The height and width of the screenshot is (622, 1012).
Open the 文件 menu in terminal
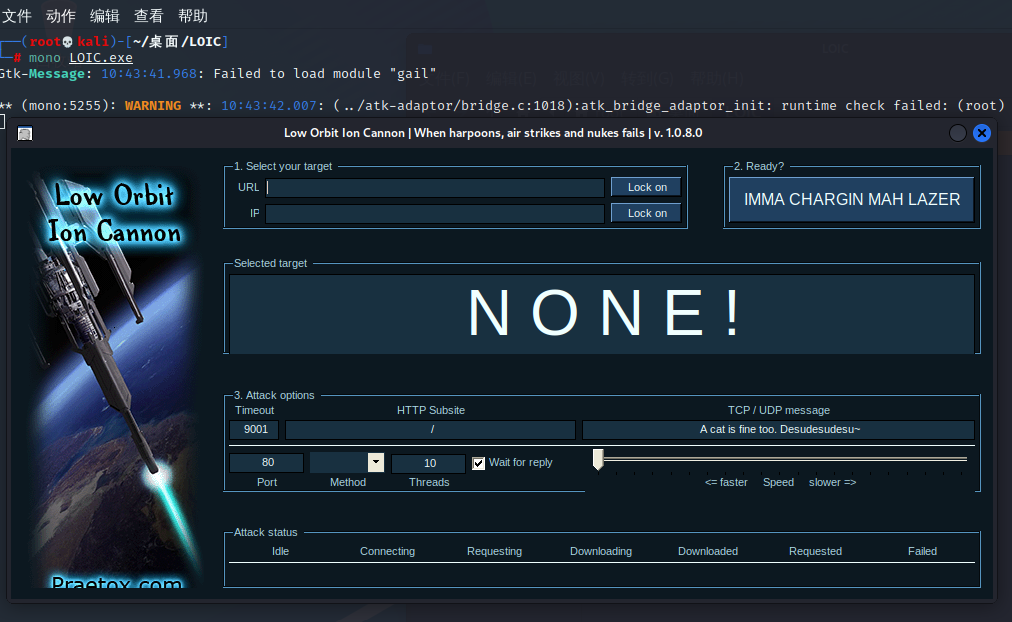tap(17, 15)
